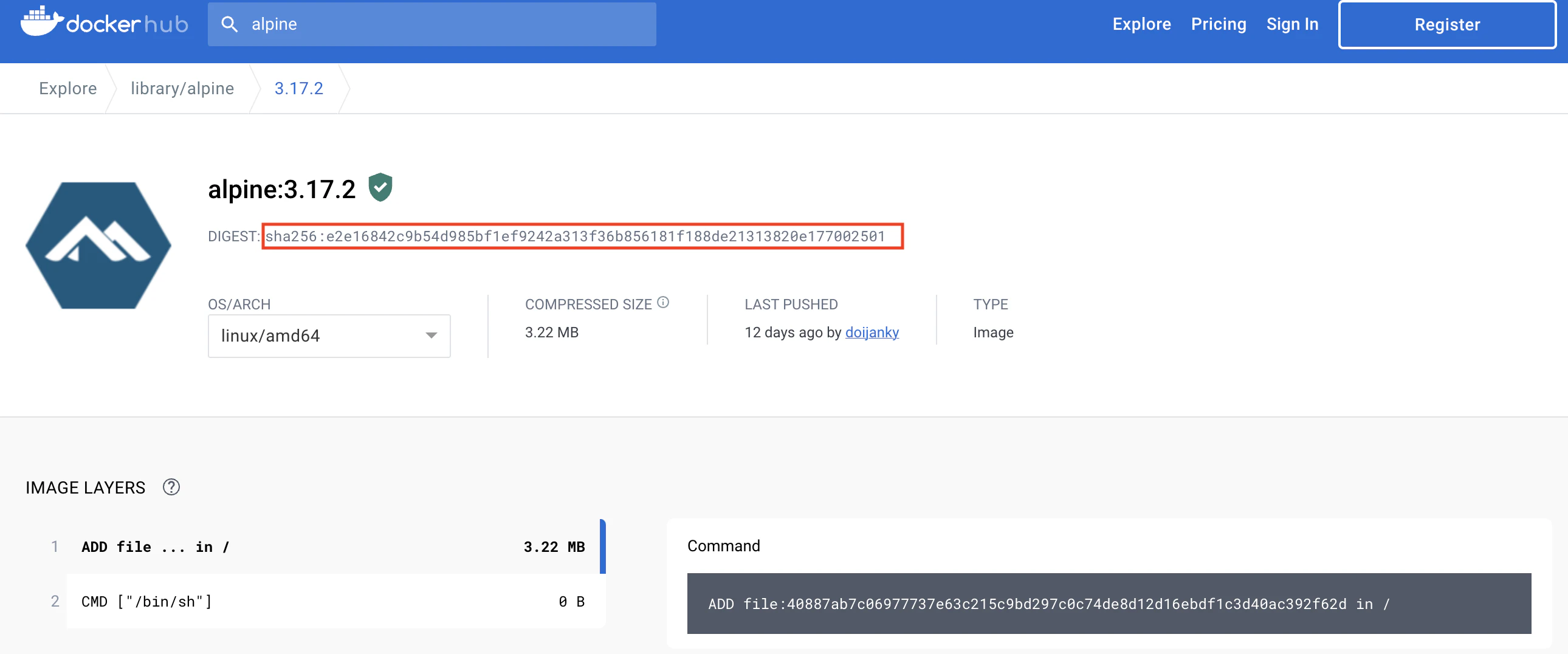
Task: Click the alpine:3.17.2 title
Action: (x=281, y=189)
